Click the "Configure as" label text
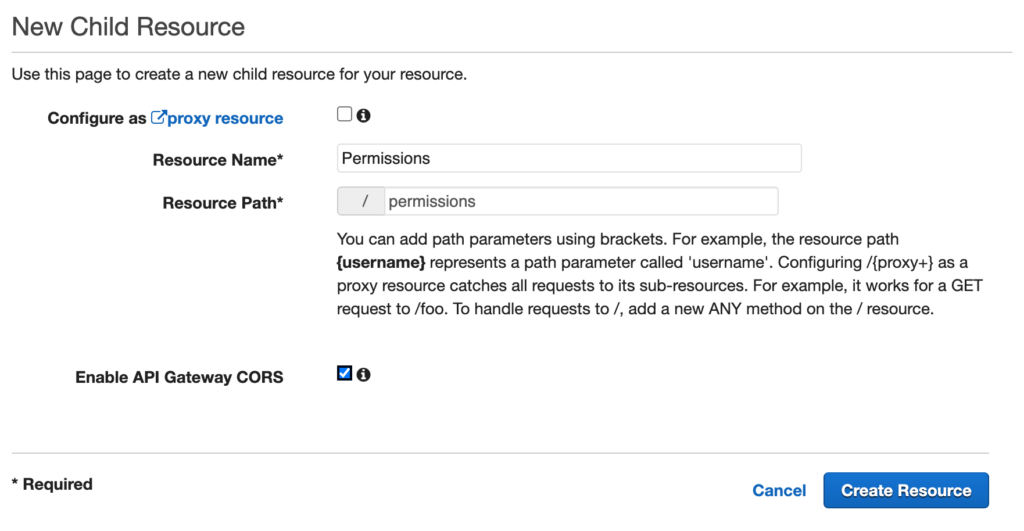The width and height of the screenshot is (1024, 531). [x=97, y=118]
